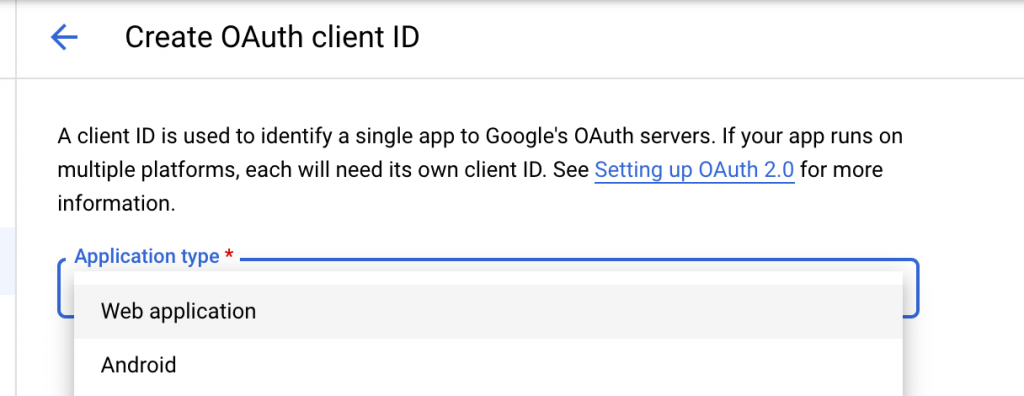
Task: Click the Create OAuth client ID heading
Action: coord(272,38)
